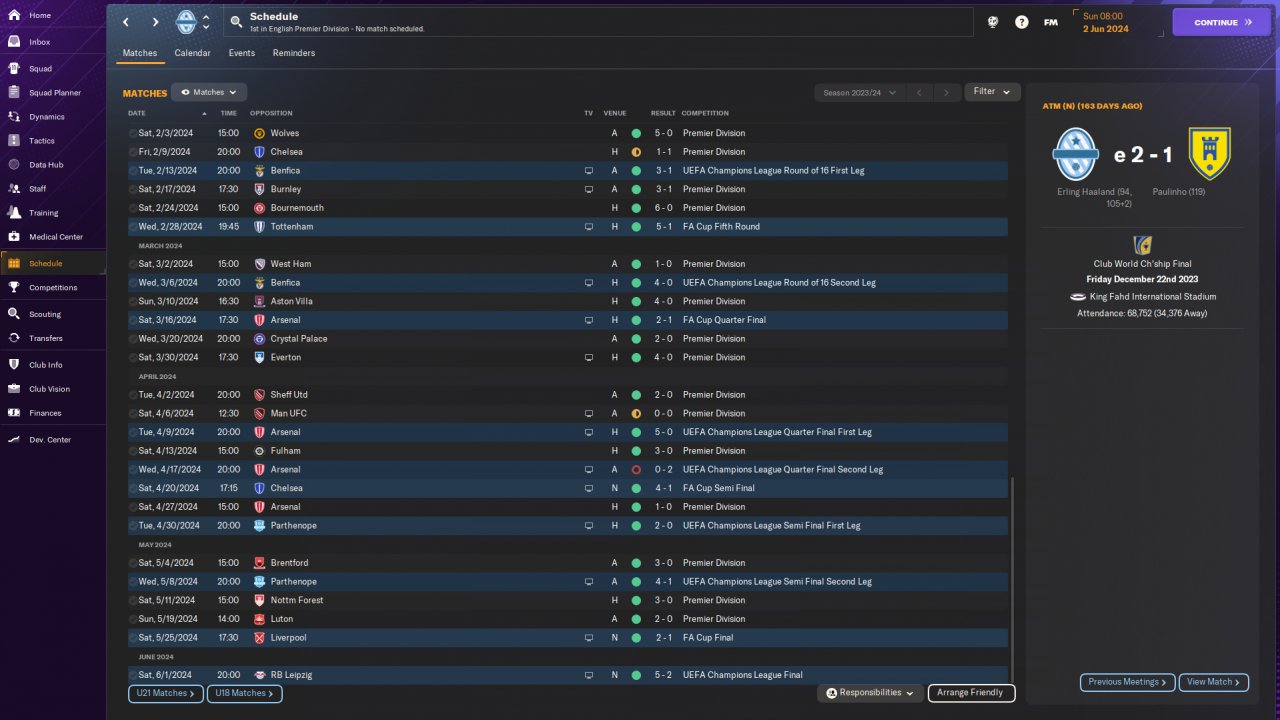Image resolution: width=1280 pixels, height=720 pixels.
Task: Open Previous Meetings
Action: pyautogui.click(x=1127, y=682)
